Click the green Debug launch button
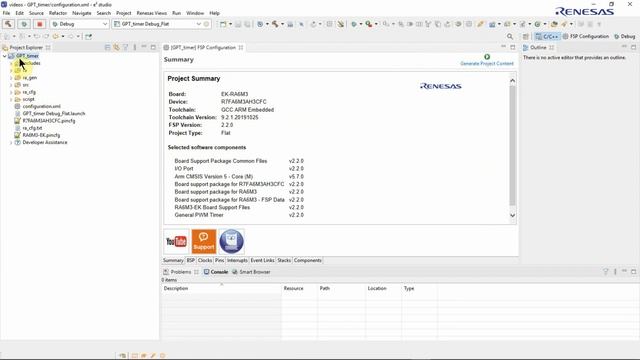 [24, 24]
